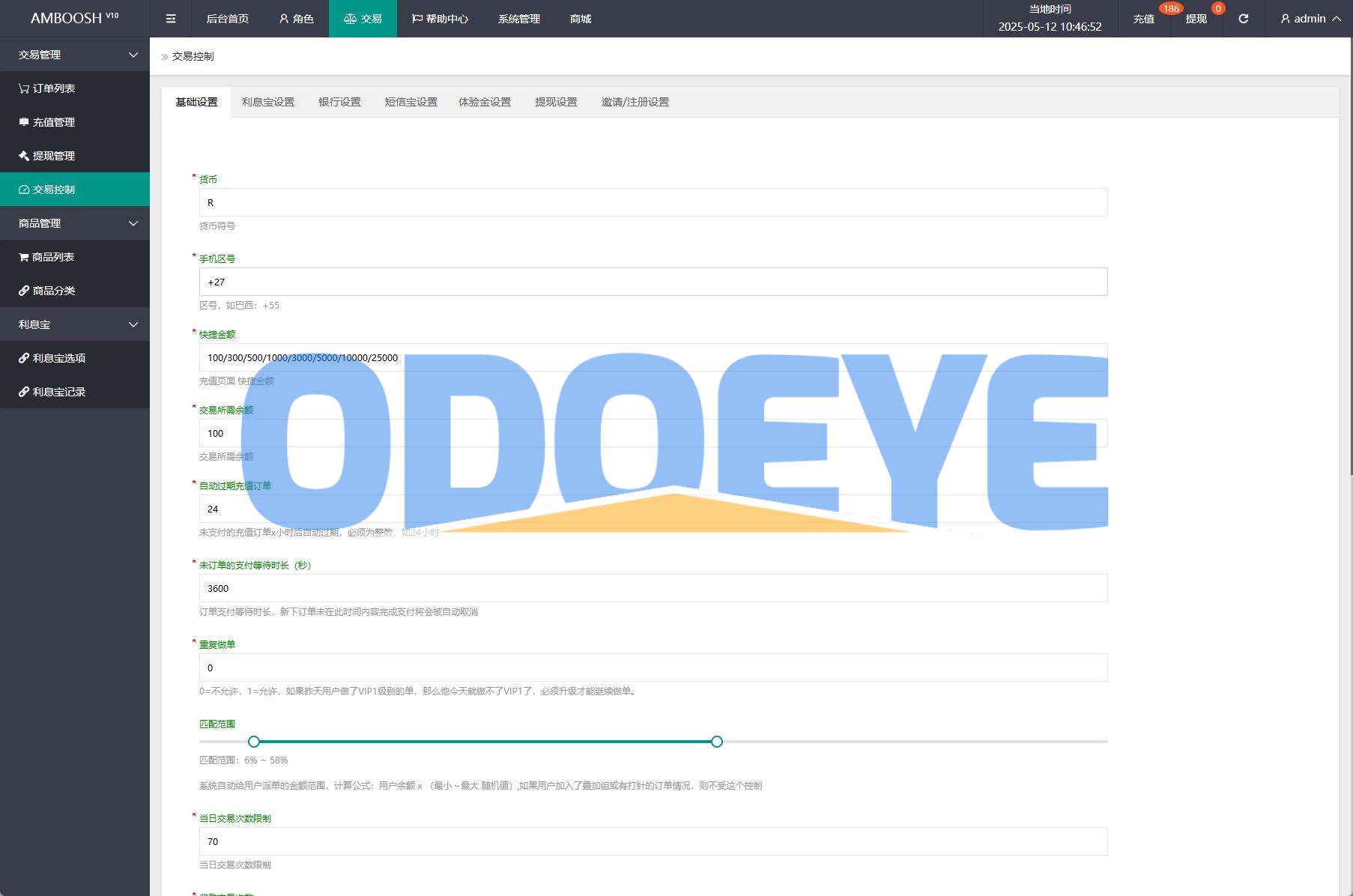The image size is (1353, 896).
Task: Collapse the 商品管理 sidebar group
Action: click(x=75, y=223)
